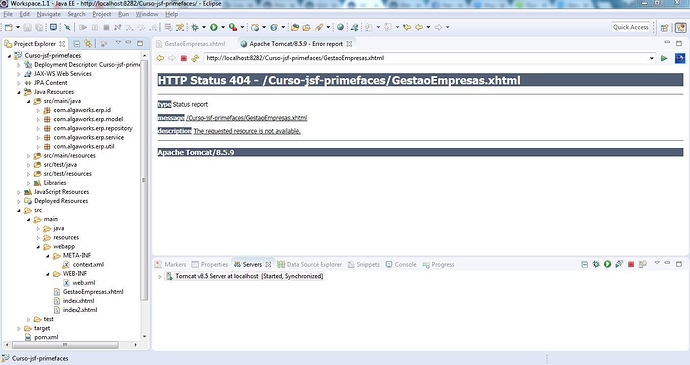Click browser Back arrow in internal browser

click(x=160, y=58)
